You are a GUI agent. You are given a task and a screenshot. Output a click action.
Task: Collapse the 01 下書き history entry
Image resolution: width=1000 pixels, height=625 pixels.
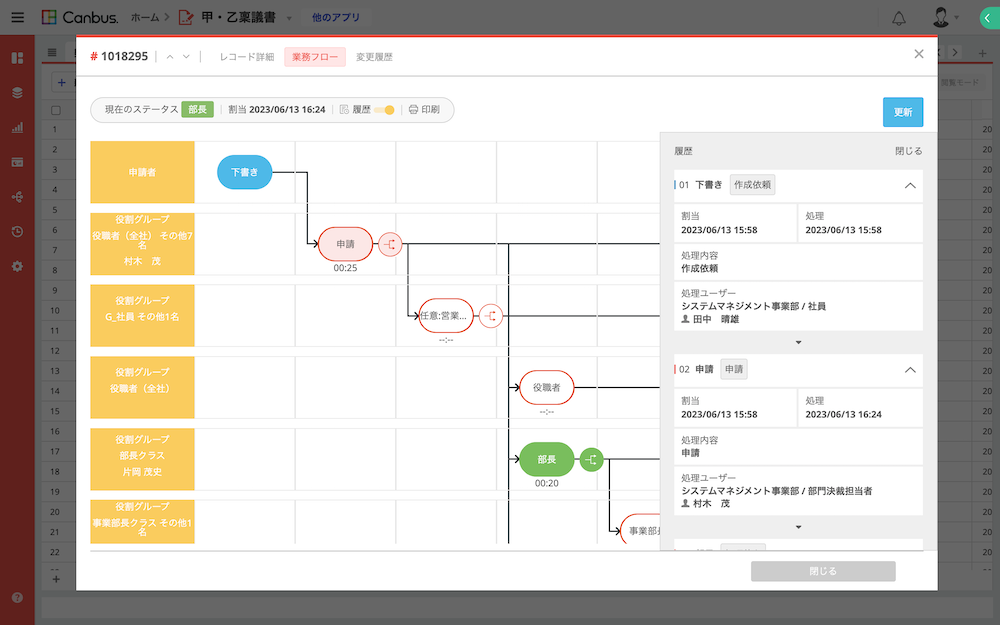tap(909, 185)
